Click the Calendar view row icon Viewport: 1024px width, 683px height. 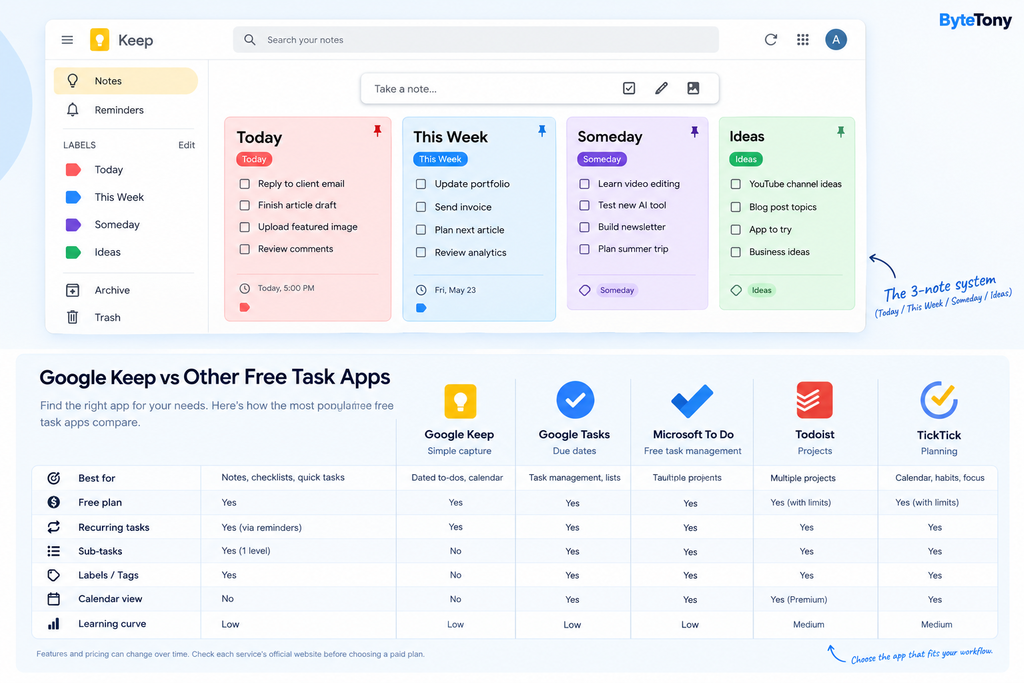tap(54, 599)
